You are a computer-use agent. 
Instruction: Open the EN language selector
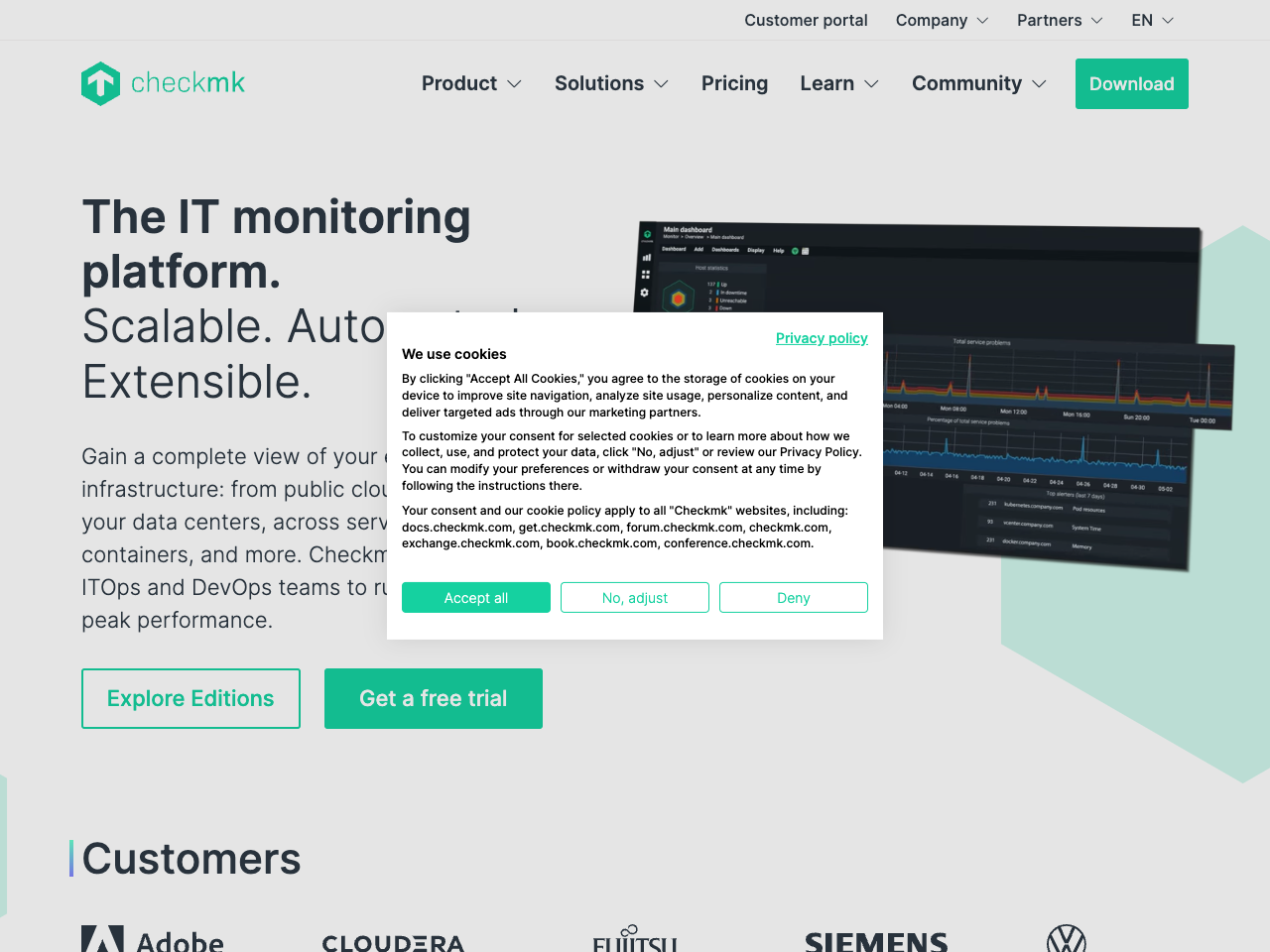click(x=1153, y=20)
